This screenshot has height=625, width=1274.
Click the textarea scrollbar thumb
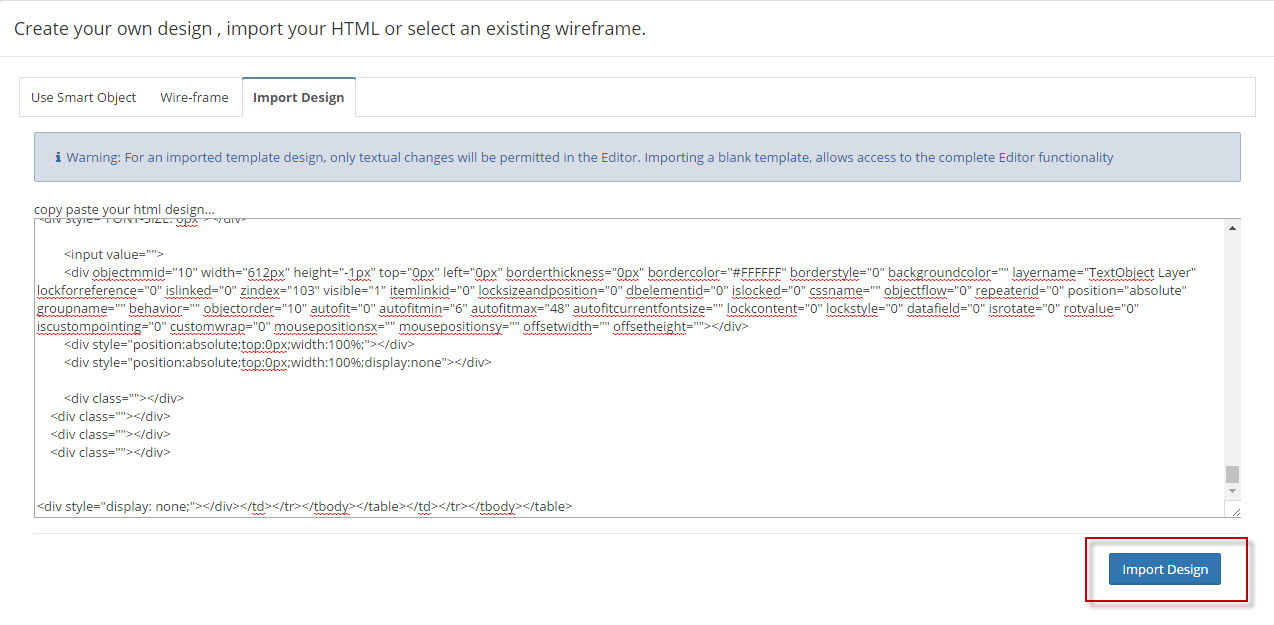pos(1232,474)
